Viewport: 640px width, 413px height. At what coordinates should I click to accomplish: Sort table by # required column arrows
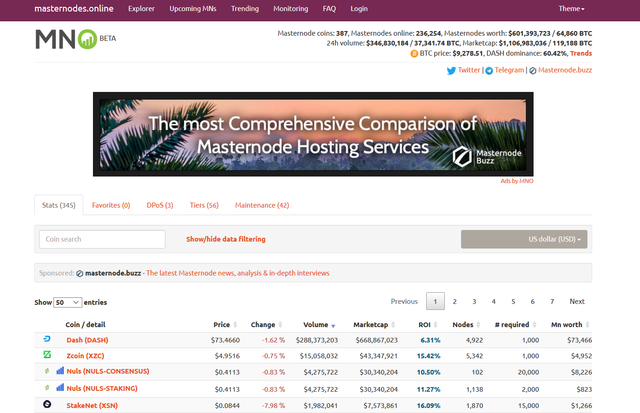pos(534,325)
